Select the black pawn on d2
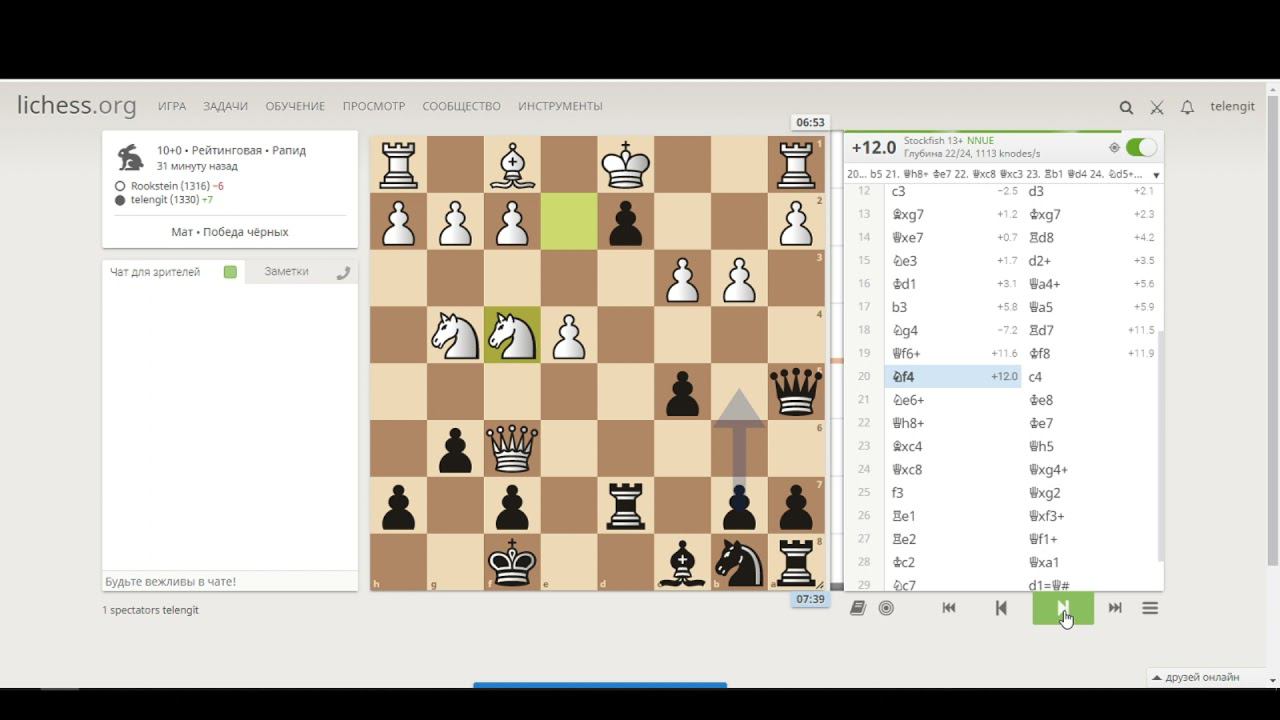This screenshot has width=1280, height=720. pyautogui.click(x=626, y=220)
